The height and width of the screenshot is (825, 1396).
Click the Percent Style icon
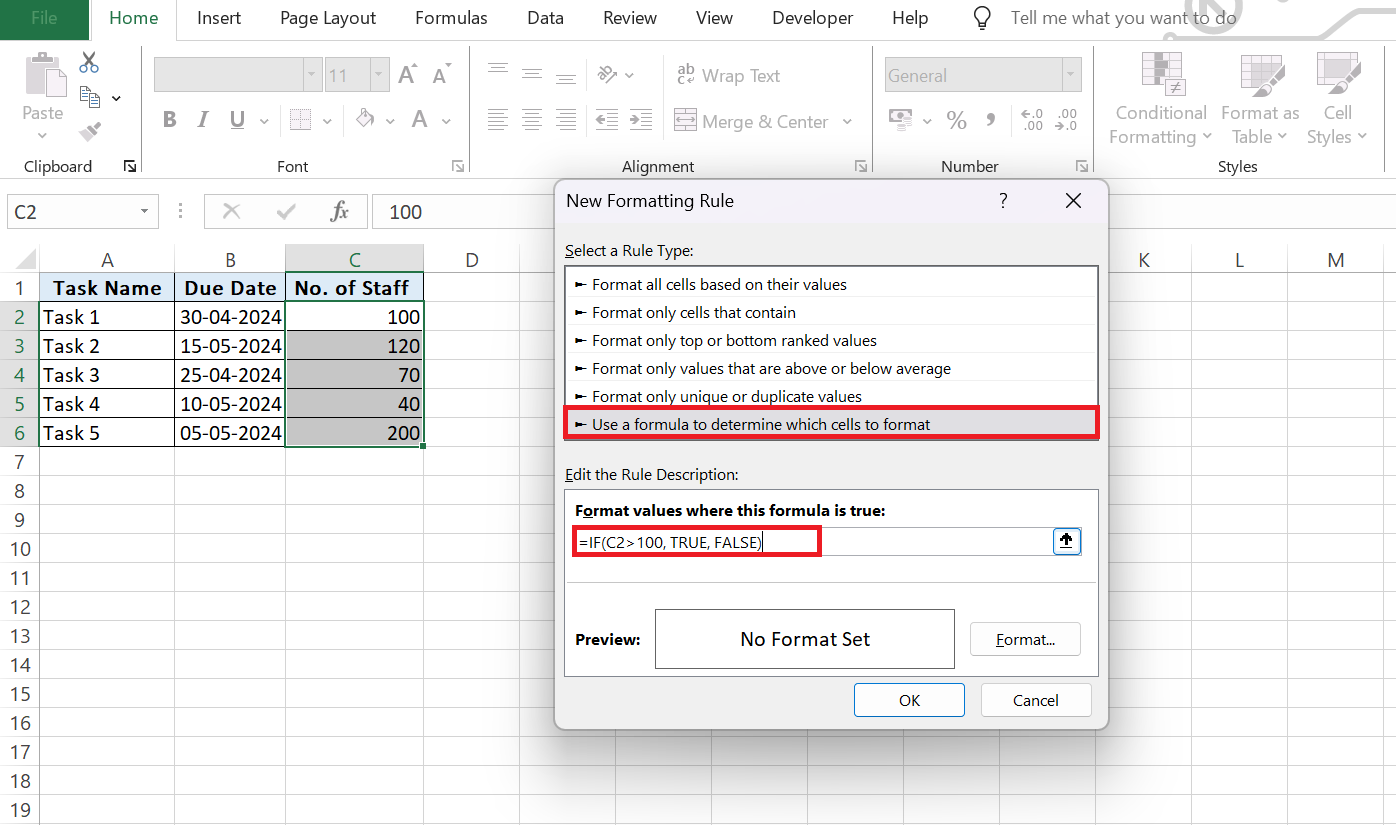(x=957, y=121)
